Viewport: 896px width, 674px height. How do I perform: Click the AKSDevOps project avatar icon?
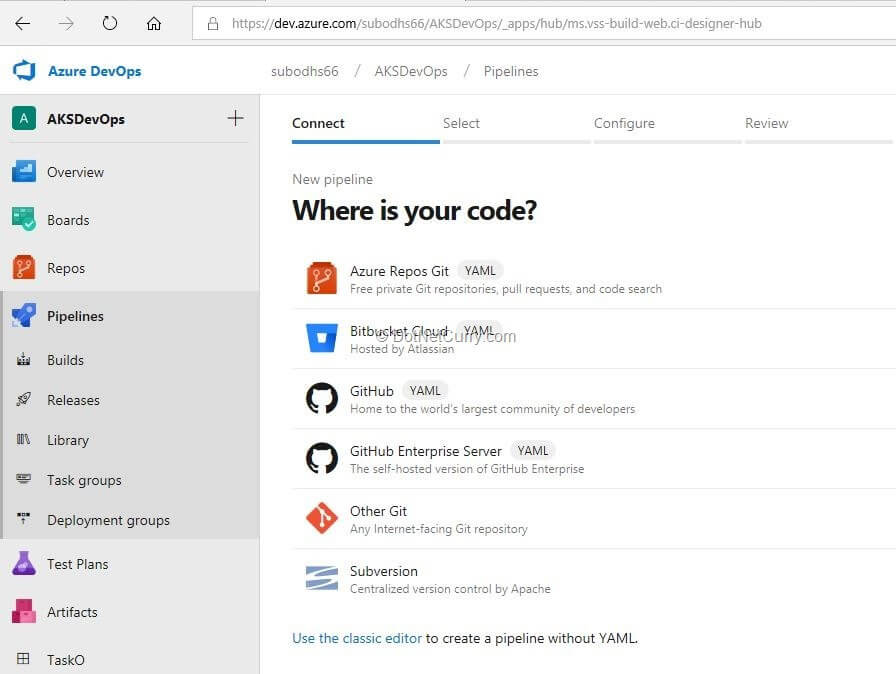(x=23, y=118)
